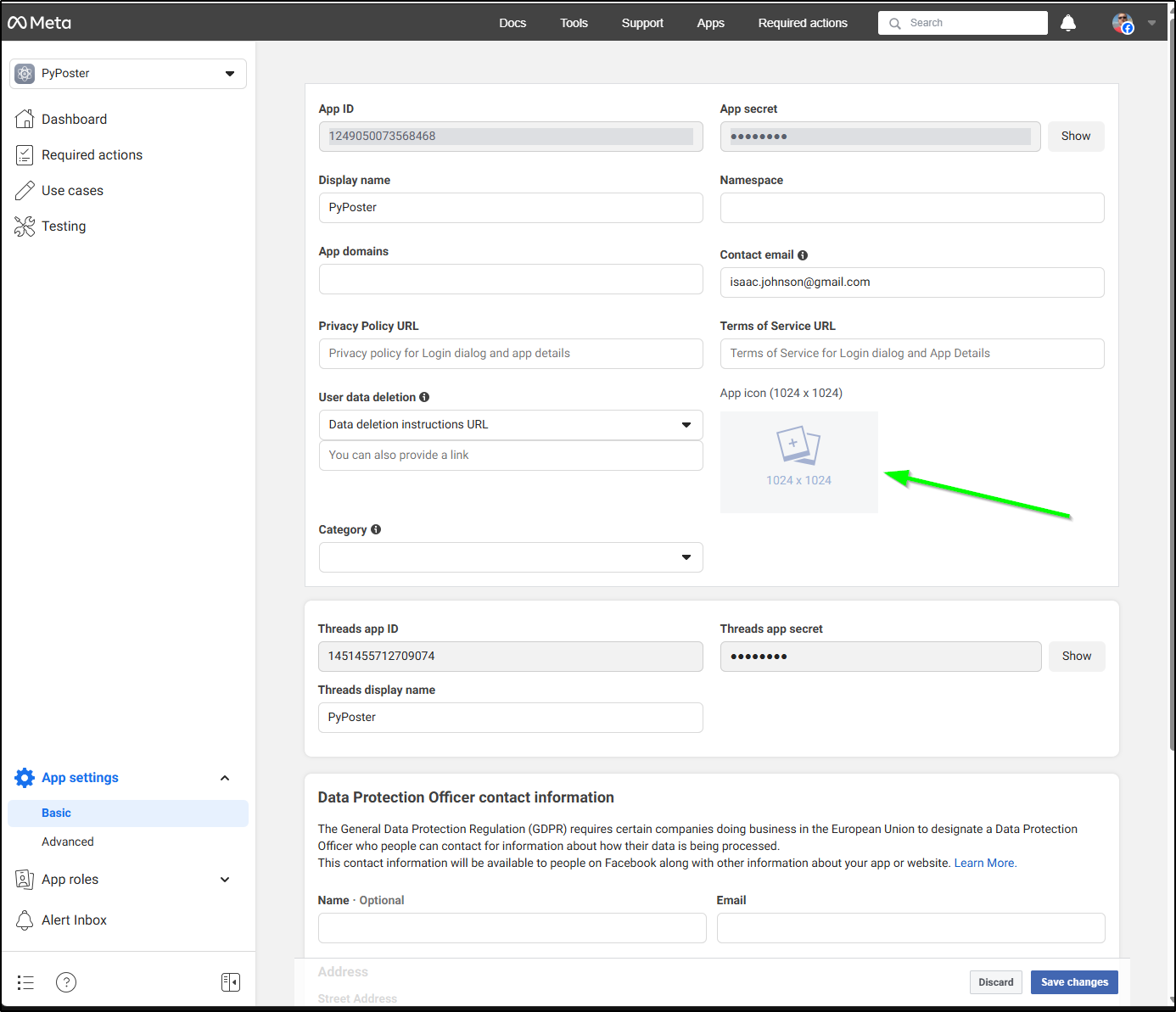Viewport: 1176px width, 1012px height.
Task: Collapse the App settings section chevron
Action: pyautogui.click(x=225, y=778)
